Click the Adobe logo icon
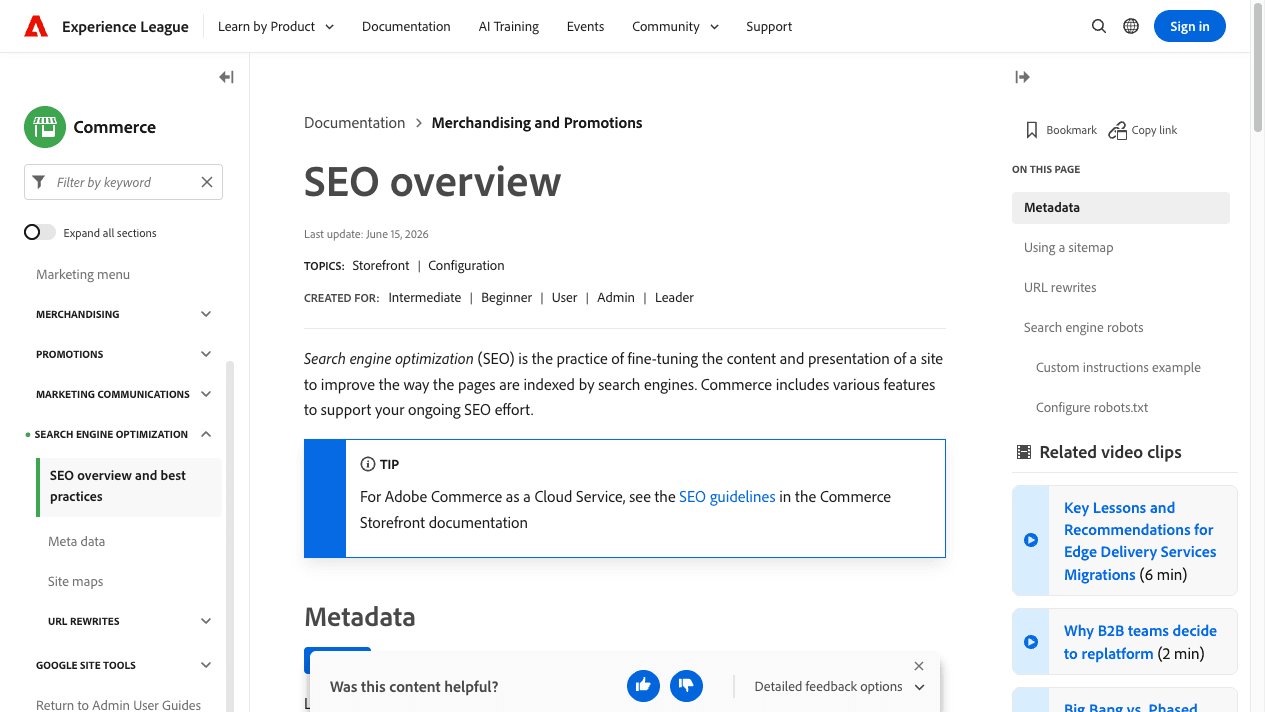 coord(36,26)
